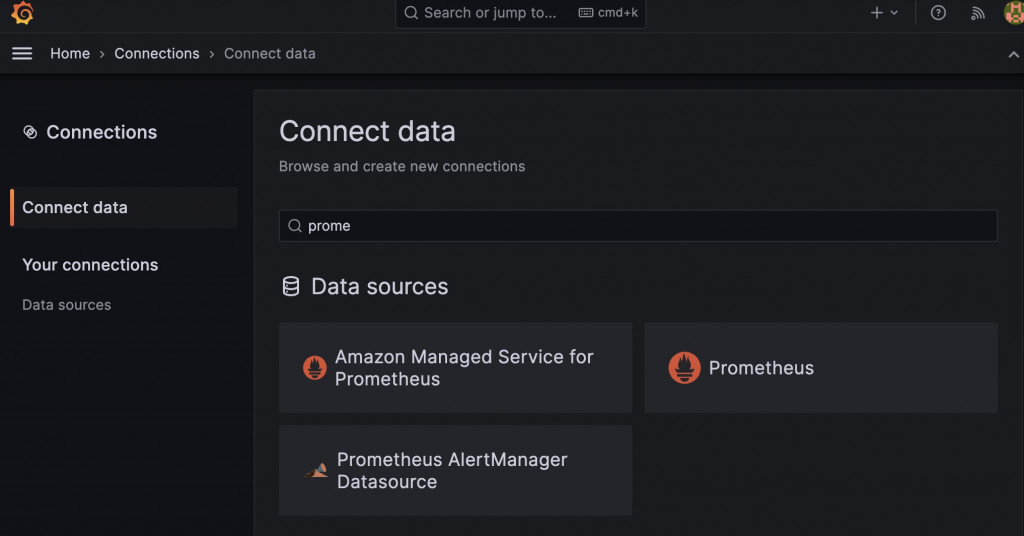Click the Prometheus AlertManager icon

pos(316,470)
